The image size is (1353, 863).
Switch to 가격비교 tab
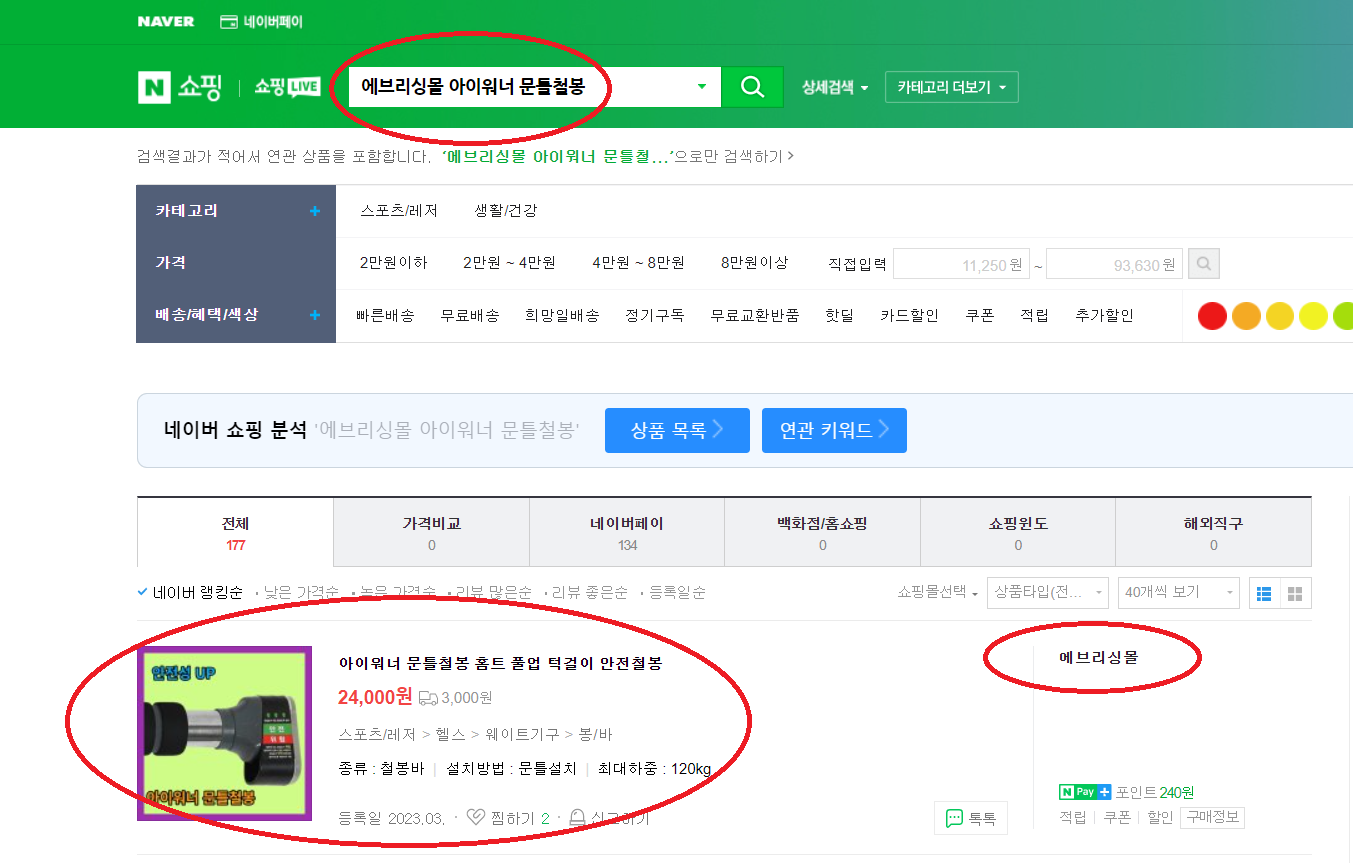tap(431, 533)
